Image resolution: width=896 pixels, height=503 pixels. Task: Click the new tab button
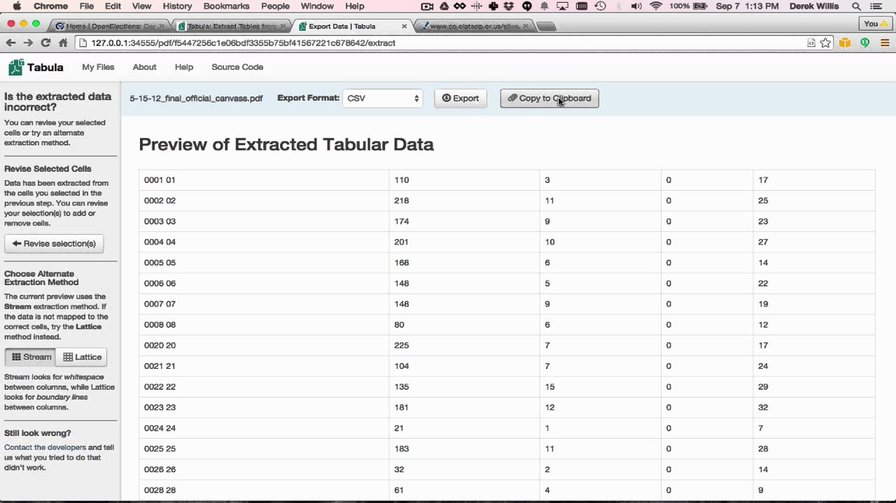click(x=547, y=26)
